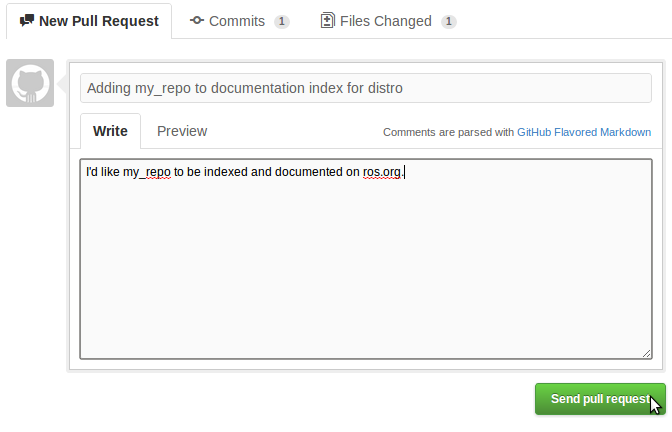Click the file diff icon beside Files Changed

pos(327,21)
